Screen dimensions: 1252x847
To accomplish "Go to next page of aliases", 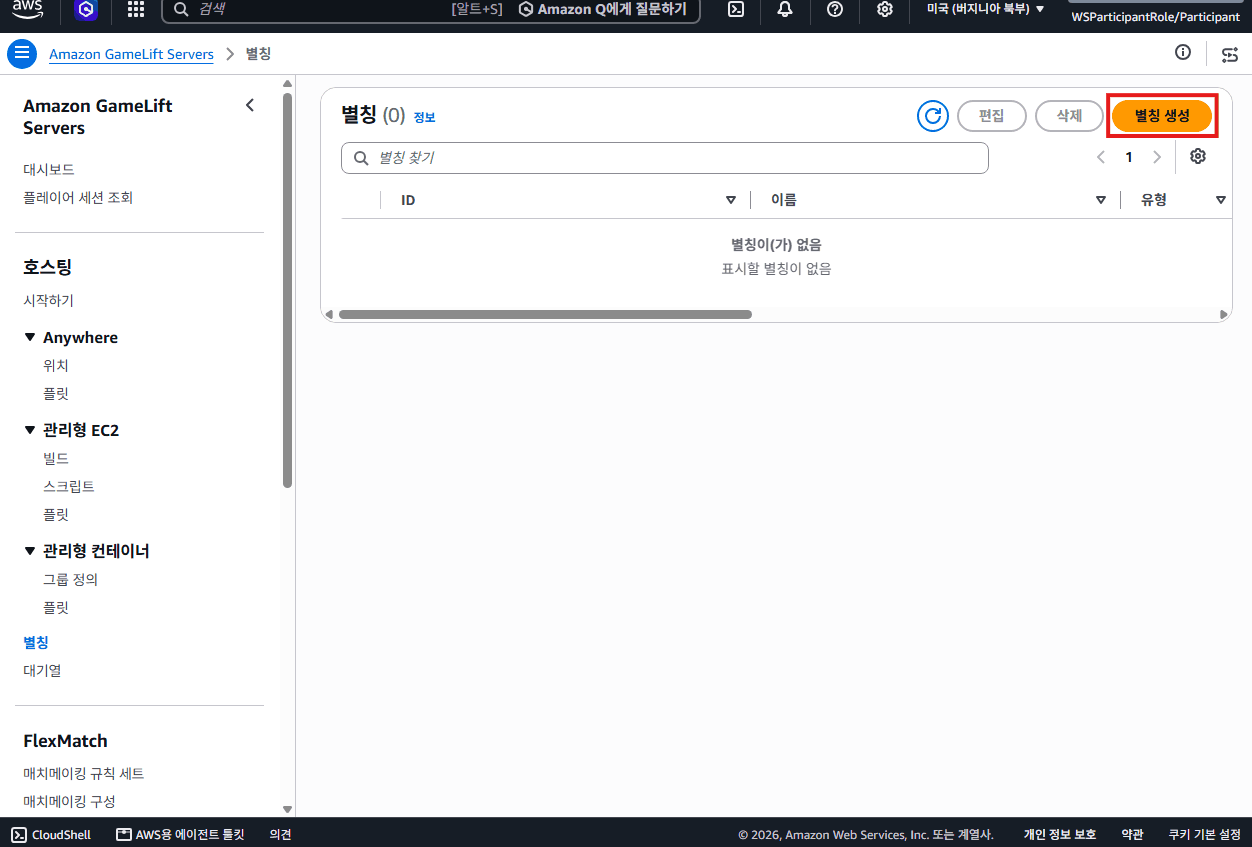I will point(1157,157).
